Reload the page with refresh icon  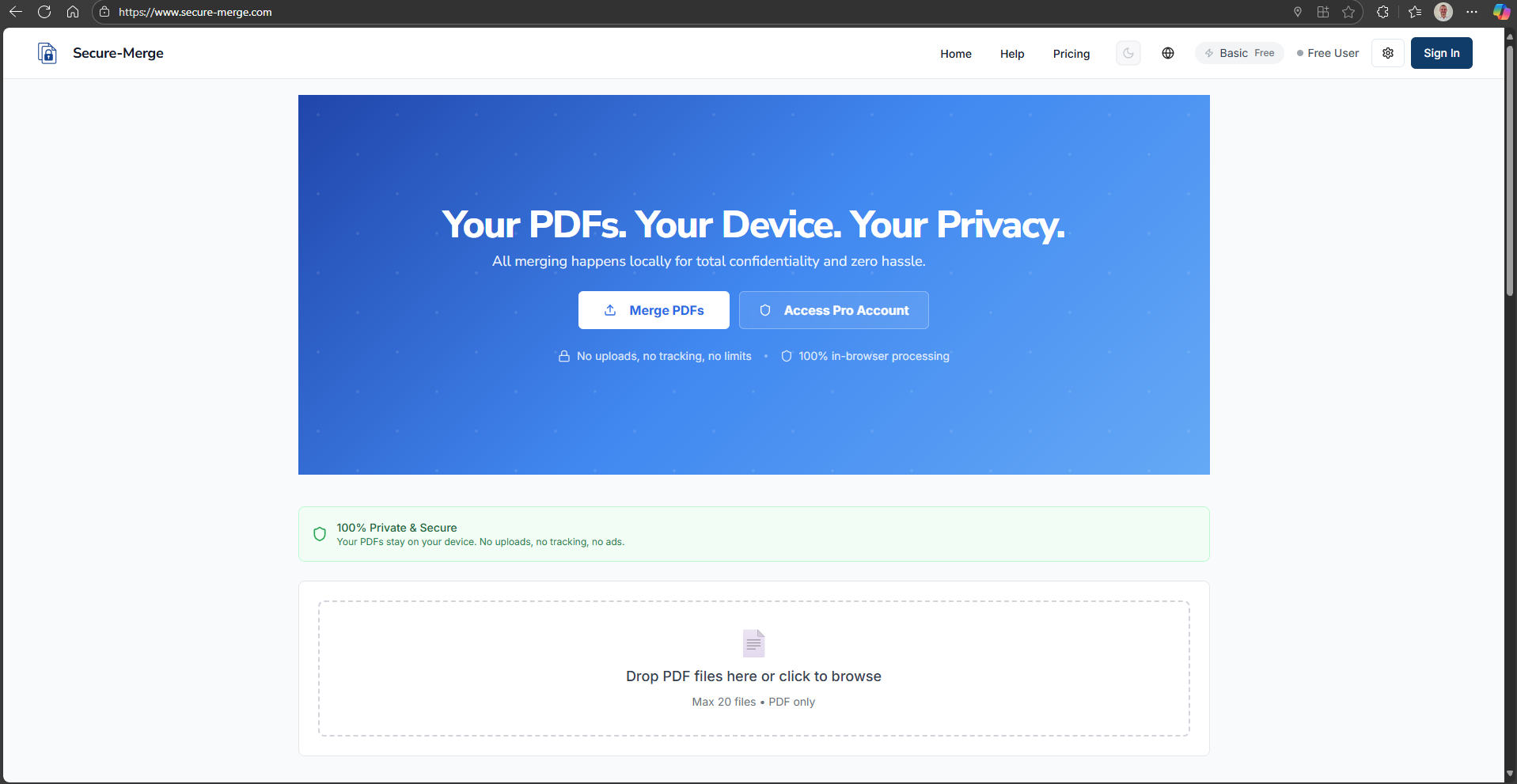(44, 12)
